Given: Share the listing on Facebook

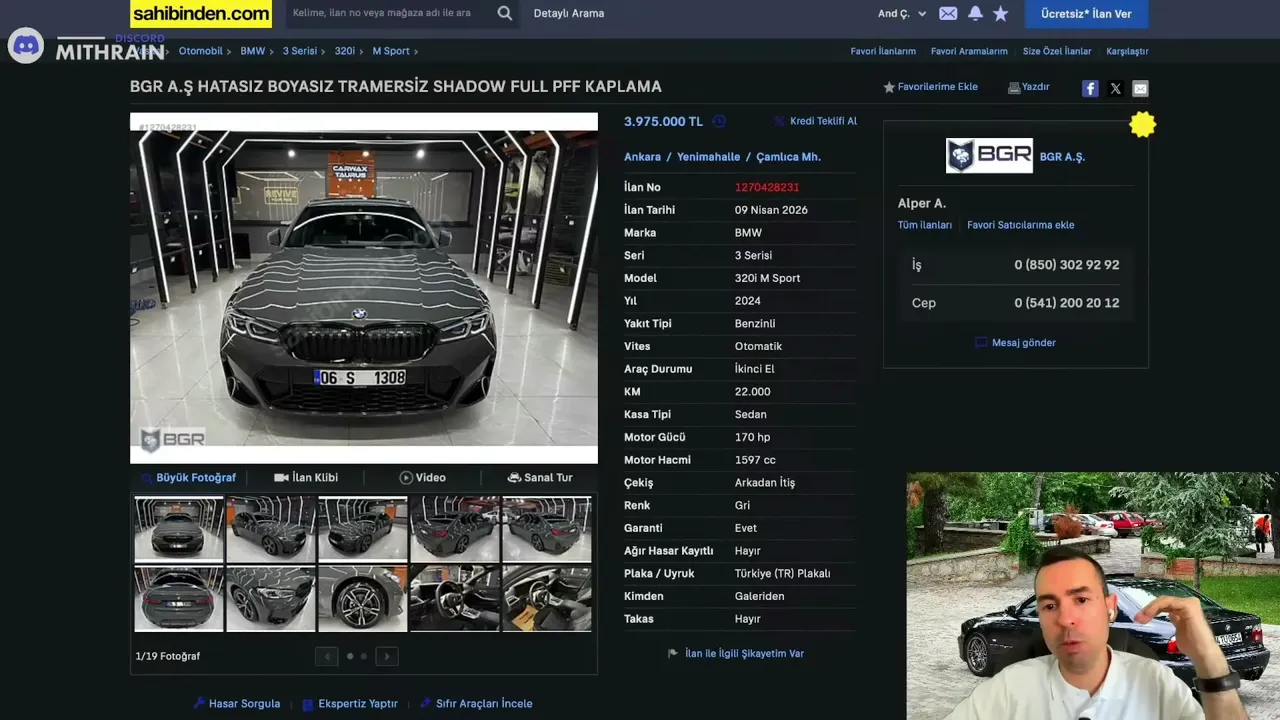Looking at the screenshot, I should (x=1090, y=88).
